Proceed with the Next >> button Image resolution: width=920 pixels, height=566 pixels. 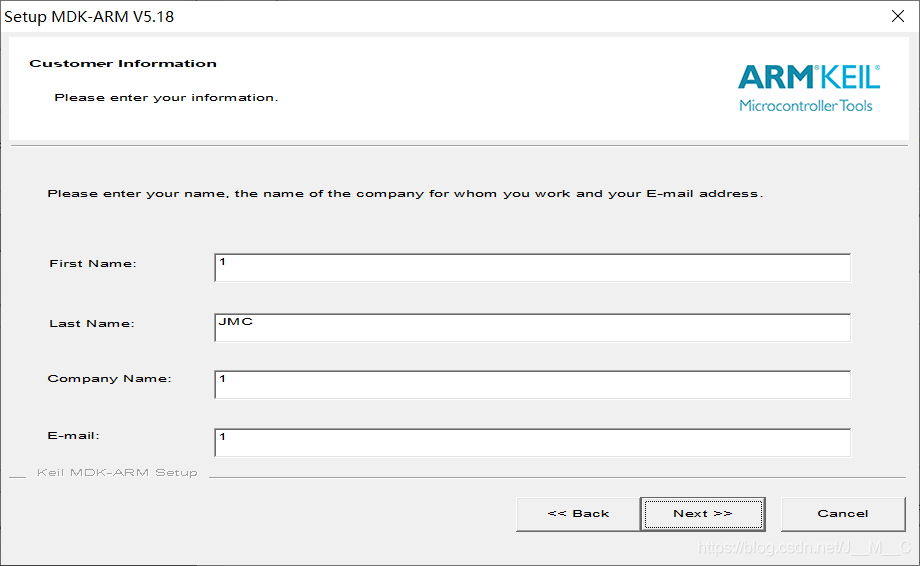[x=703, y=514]
